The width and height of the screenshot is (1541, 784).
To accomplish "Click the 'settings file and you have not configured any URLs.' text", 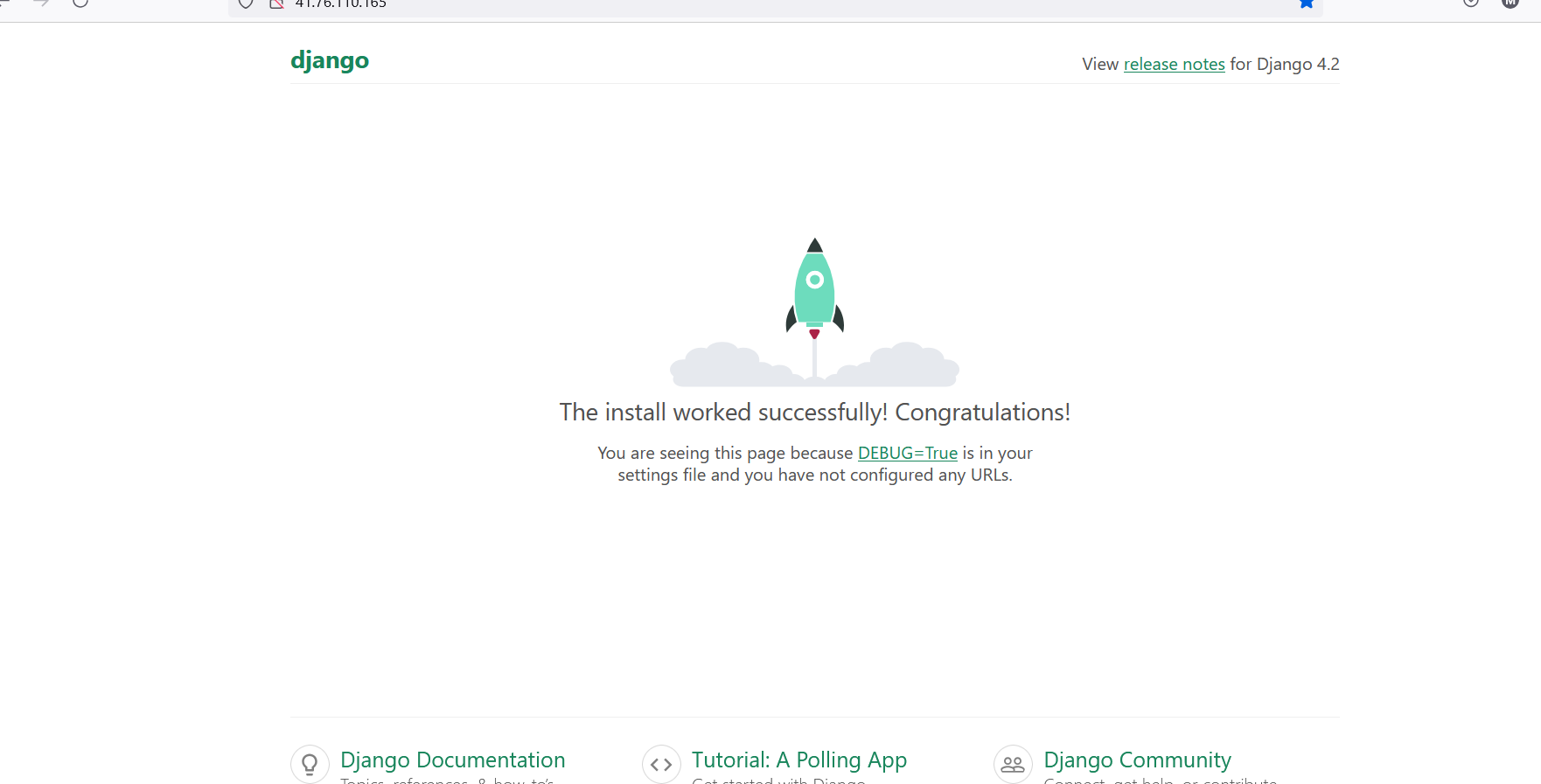I will click(x=815, y=475).
